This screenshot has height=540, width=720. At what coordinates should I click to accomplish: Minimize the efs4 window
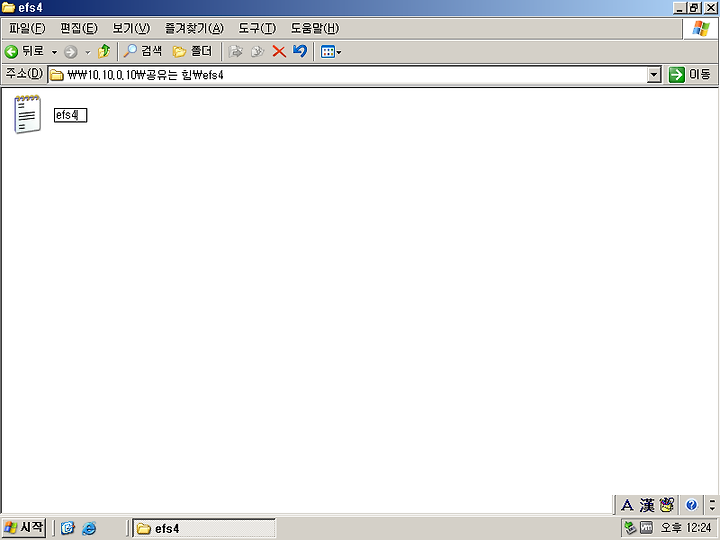(x=680, y=8)
